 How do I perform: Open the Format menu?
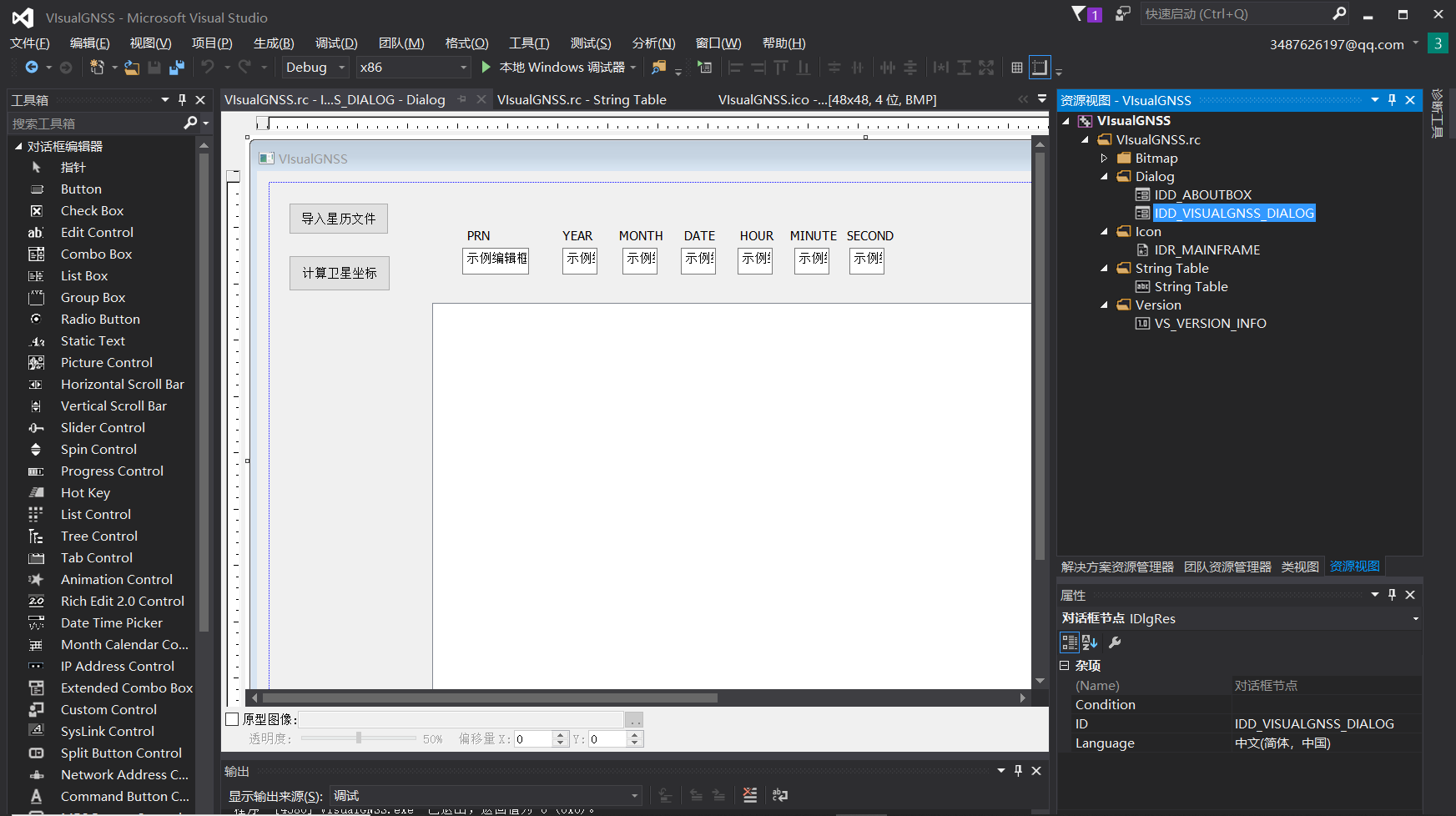[466, 43]
